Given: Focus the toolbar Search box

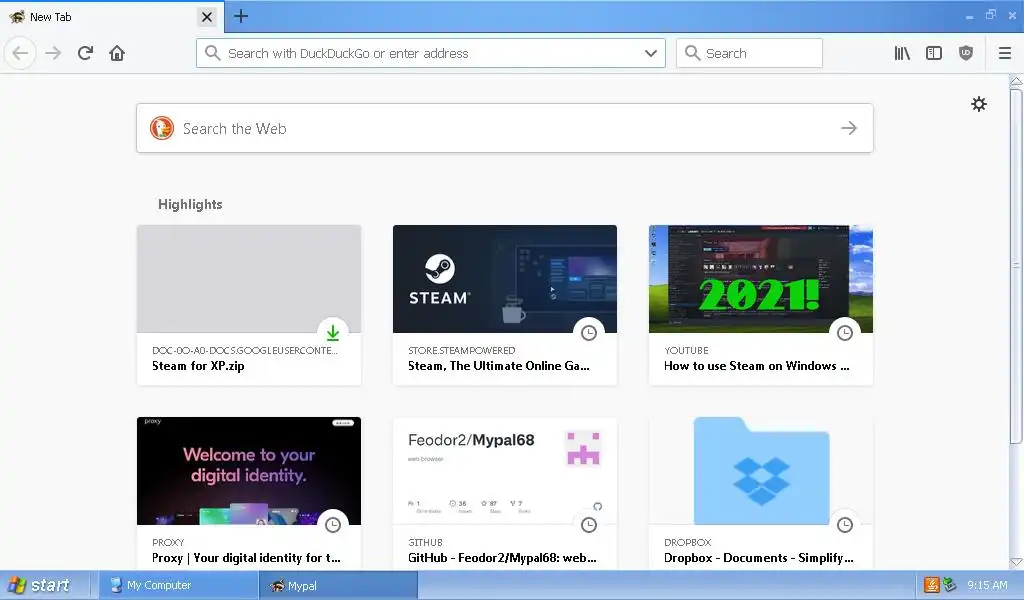Looking at the screenshot, I should point(749,53).
